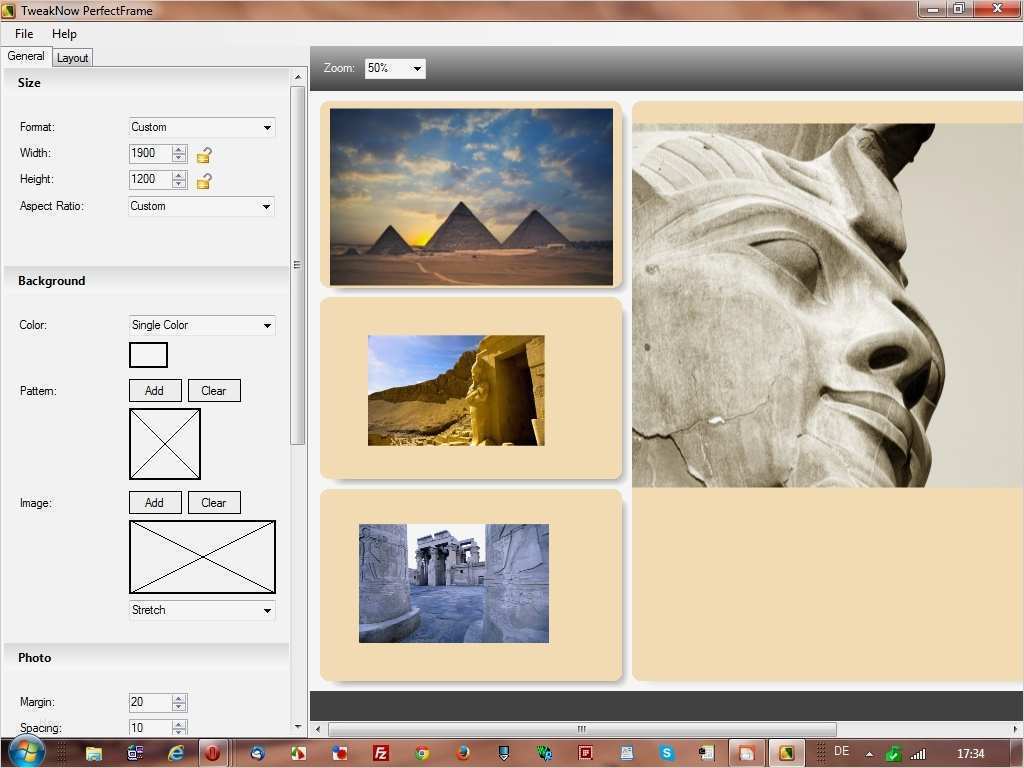Increase Margin using the up spinner
This screenshot has height=768, width=1024.
tap(180, 698)
